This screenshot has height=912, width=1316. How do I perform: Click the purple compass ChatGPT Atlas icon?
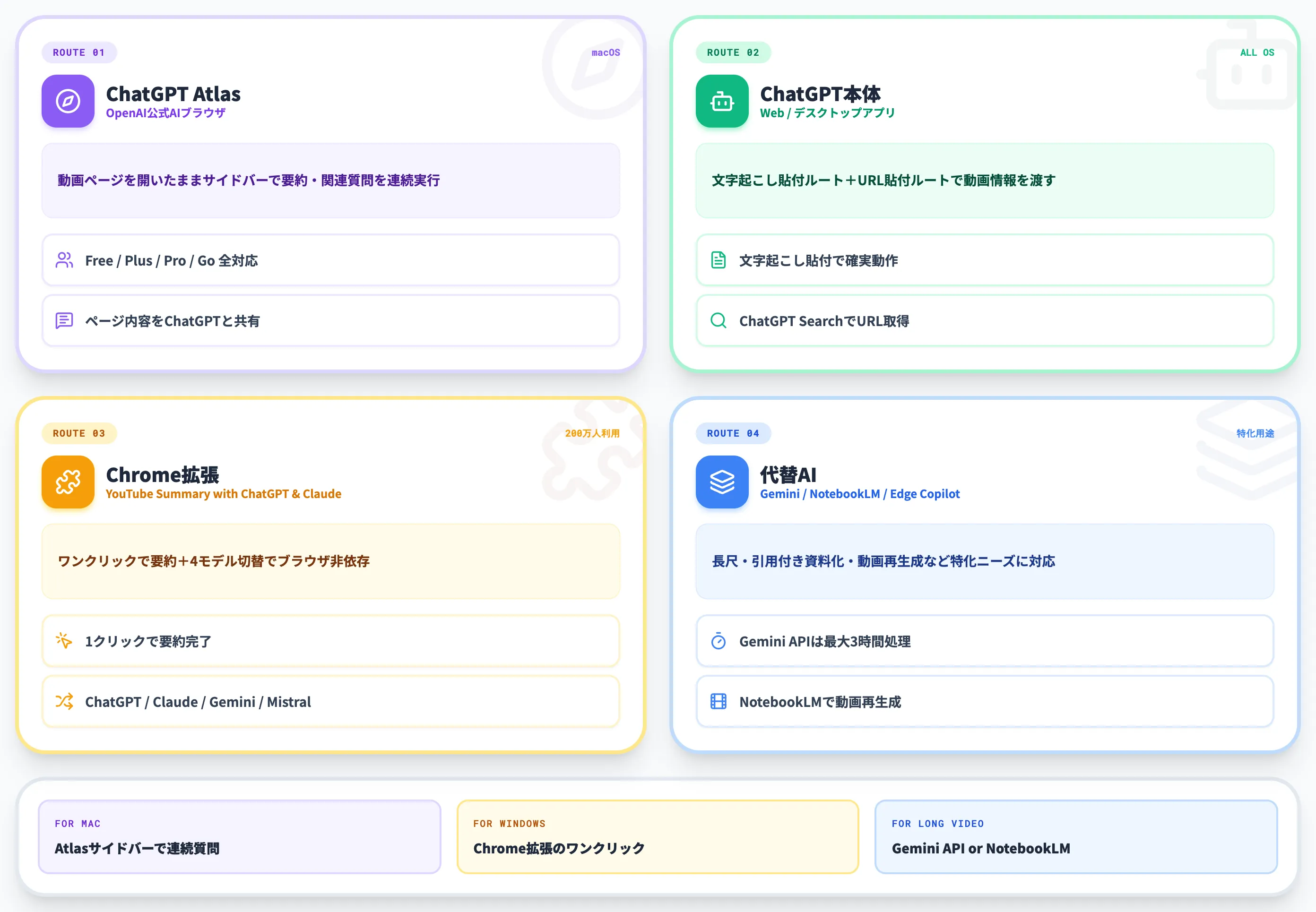point(68,101)
